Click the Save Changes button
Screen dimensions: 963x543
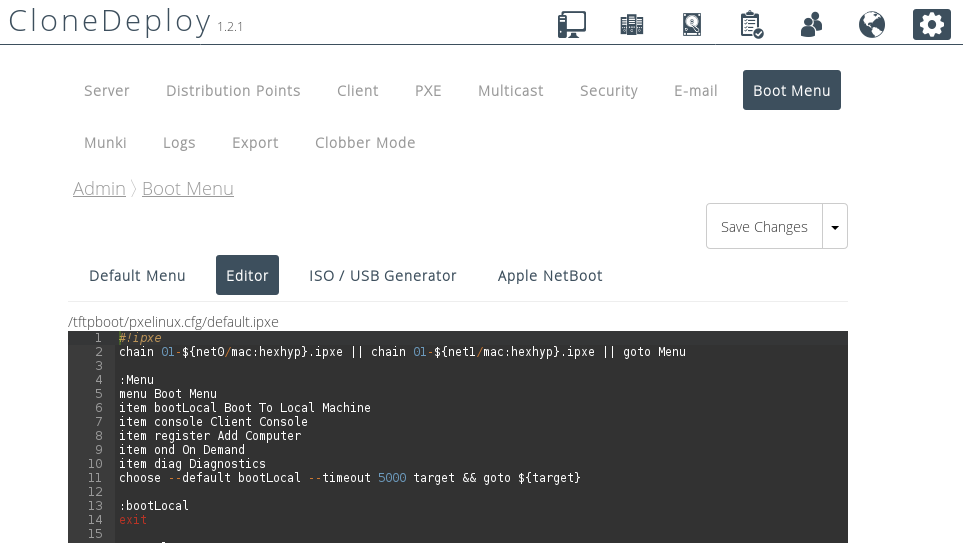coord(764,227)
